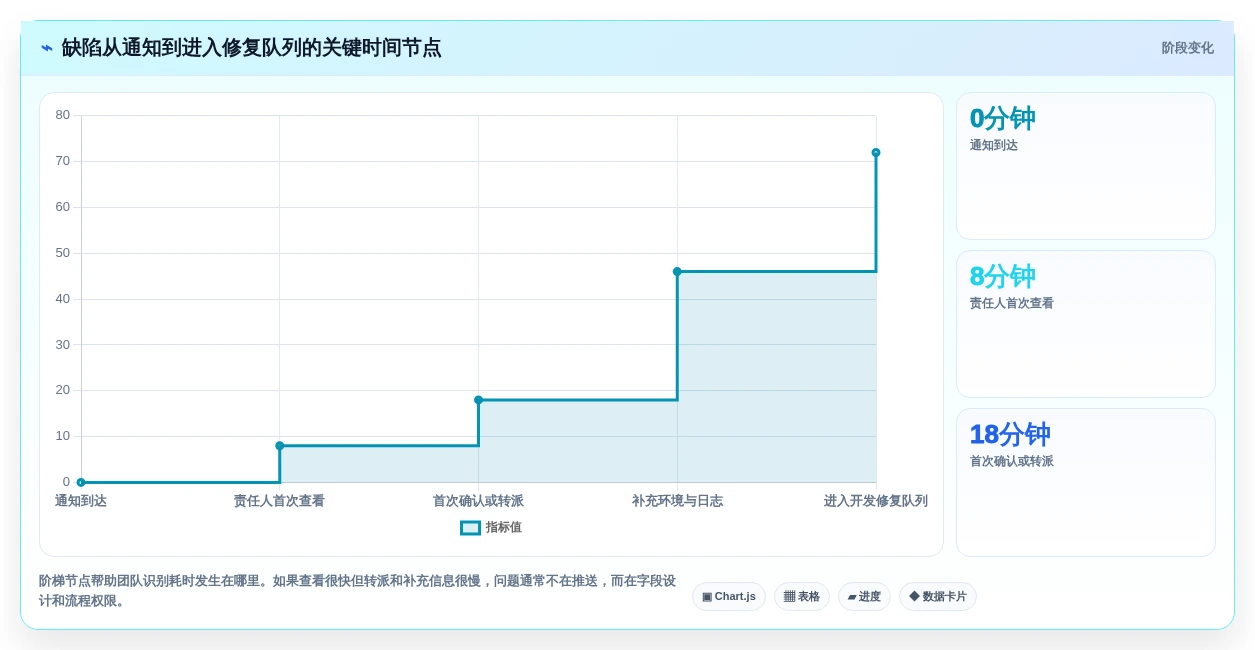Click the data point at 补充环境与日志
This screenshot has height=650, width=1255.
click(x=677, y=271)
